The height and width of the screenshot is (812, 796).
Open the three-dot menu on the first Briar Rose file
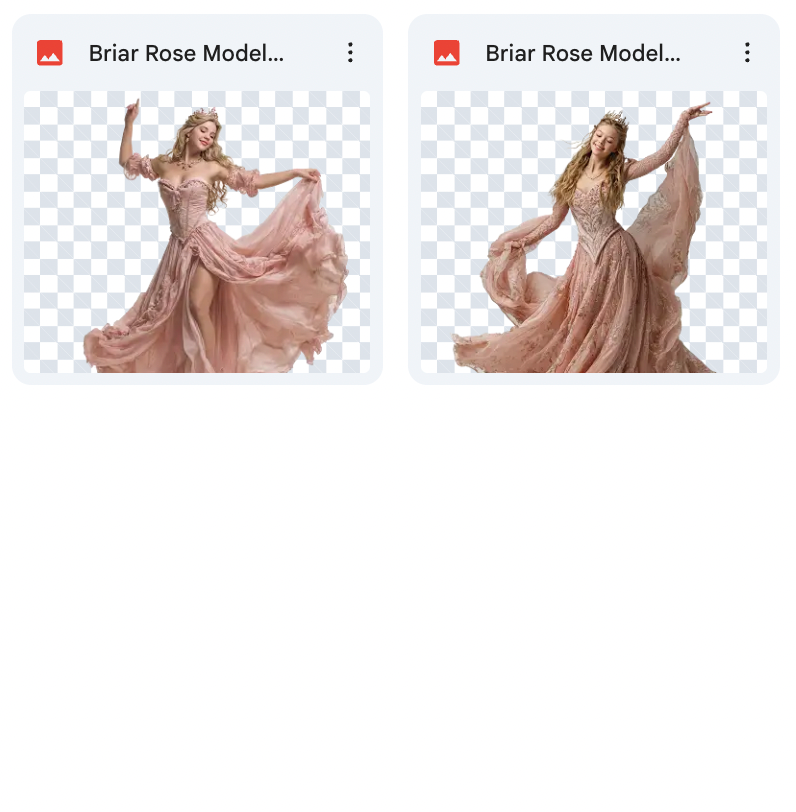[x=350, y=53]
